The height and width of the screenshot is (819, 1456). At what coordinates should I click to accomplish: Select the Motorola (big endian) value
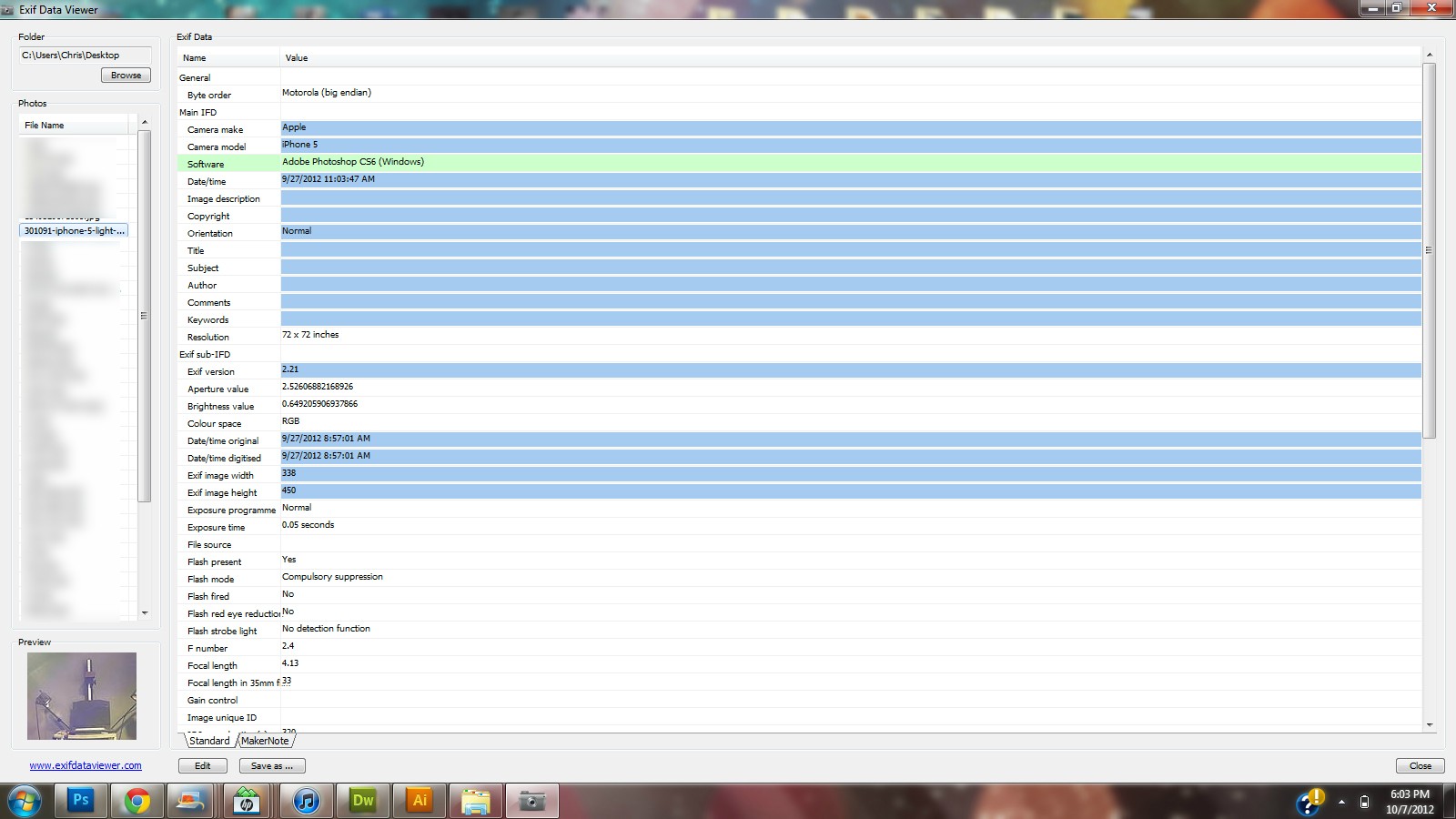tap(327, 93)
